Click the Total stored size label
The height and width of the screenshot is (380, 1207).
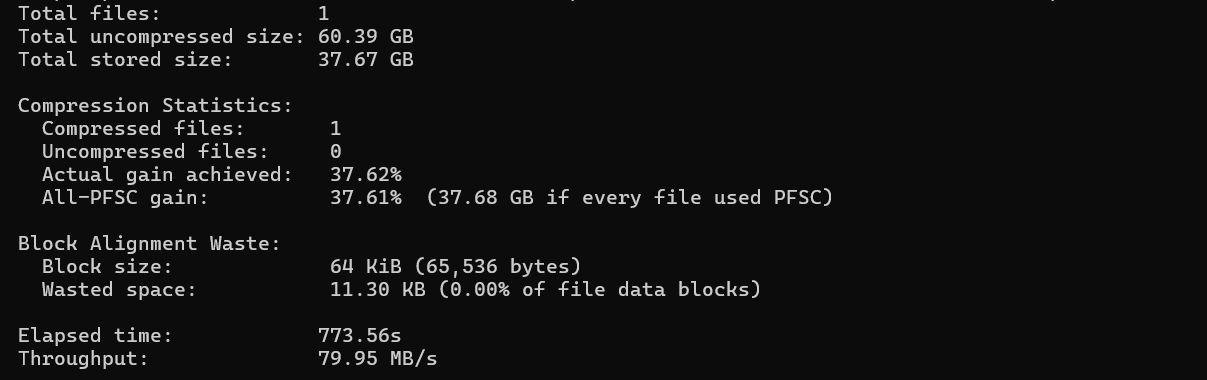(125, 60)
